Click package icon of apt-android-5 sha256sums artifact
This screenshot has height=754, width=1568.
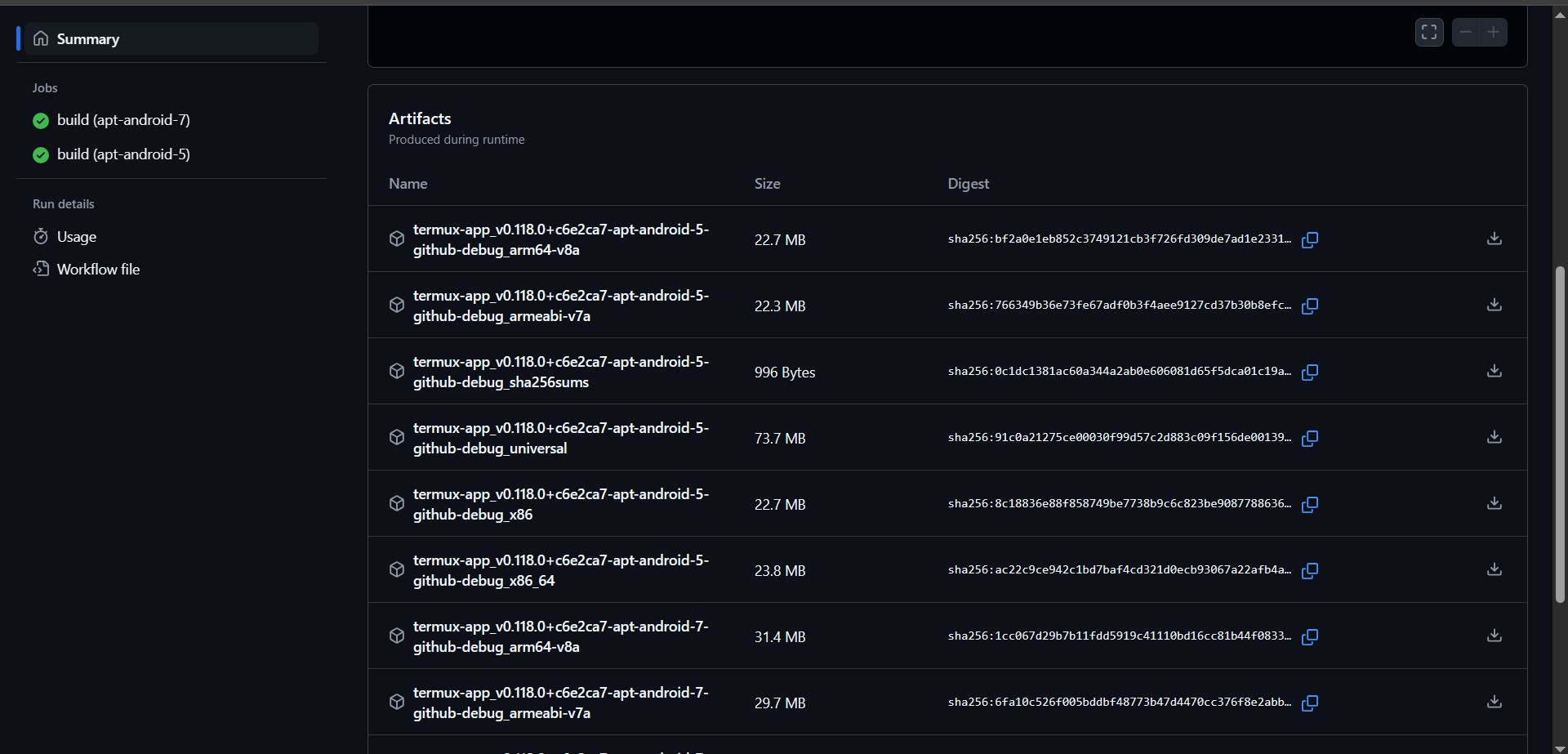[397, 371]
